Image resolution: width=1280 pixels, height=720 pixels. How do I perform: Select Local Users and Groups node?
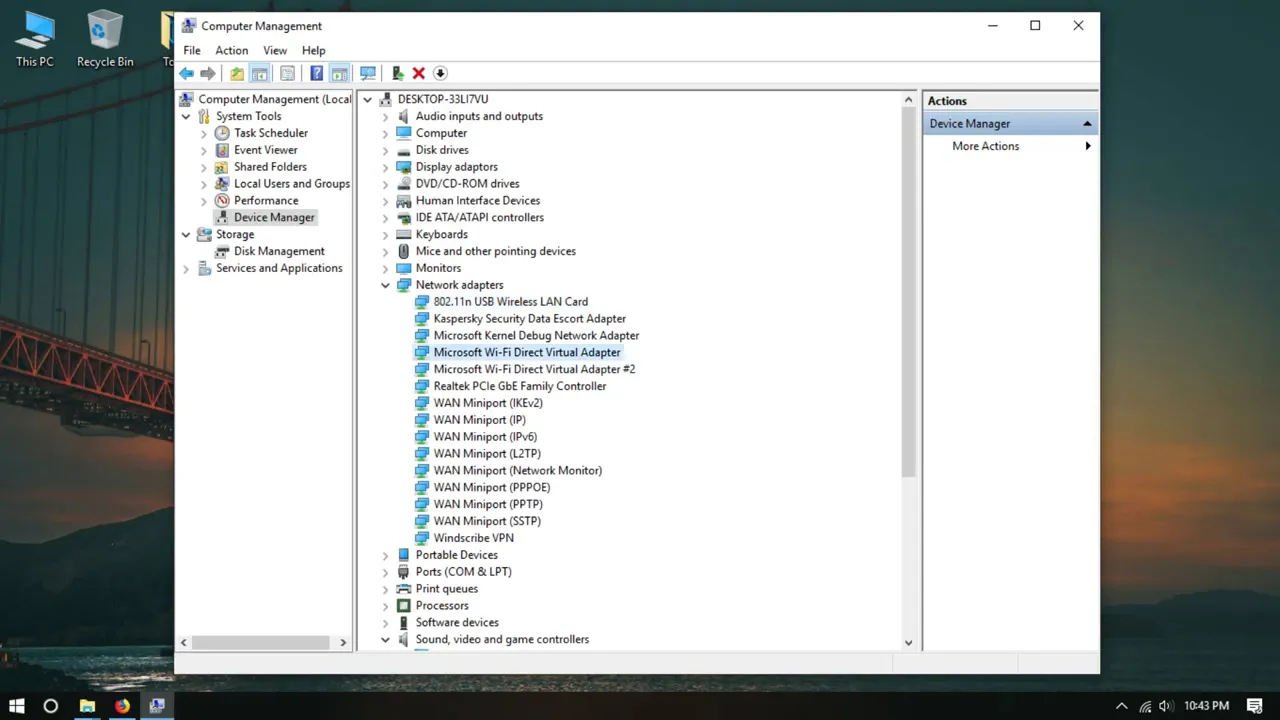click(292, 184)
